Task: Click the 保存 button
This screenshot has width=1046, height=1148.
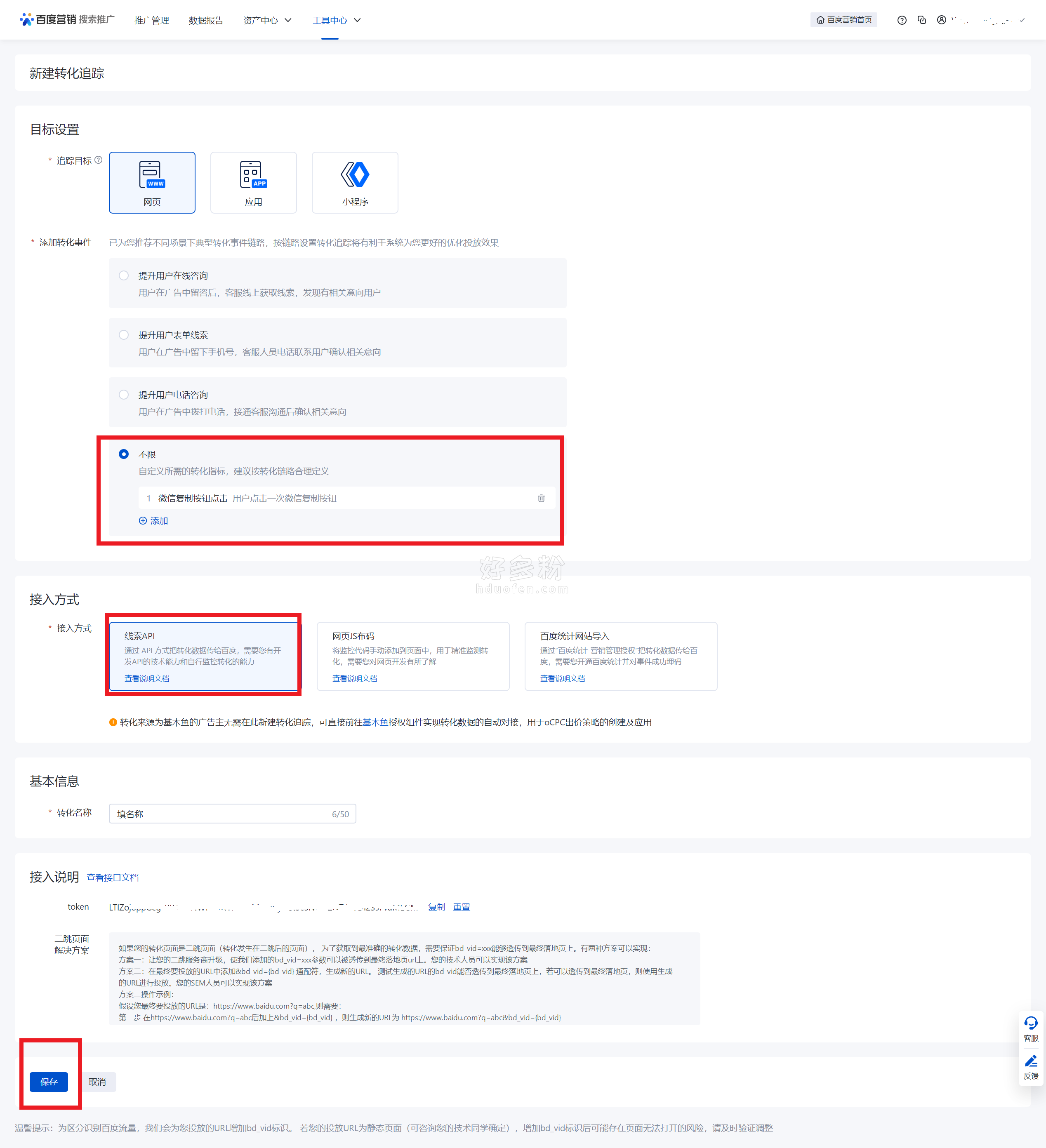Action: [x=49, y=1081]
